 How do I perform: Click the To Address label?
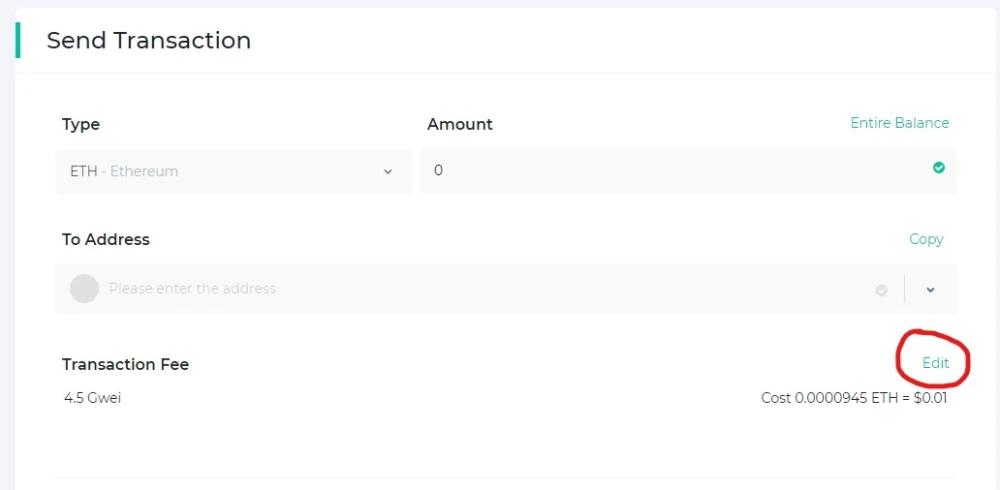click(106, 239)
